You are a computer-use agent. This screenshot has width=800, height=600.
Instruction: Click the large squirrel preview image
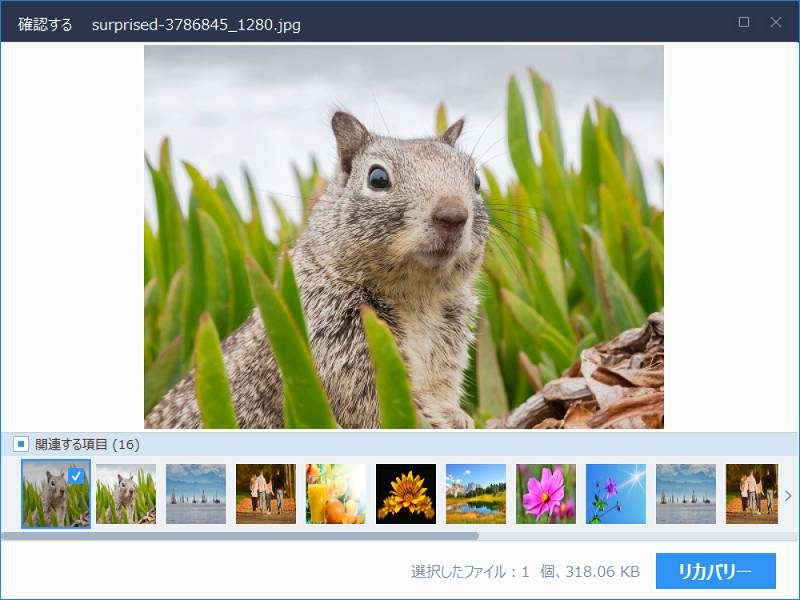pyautogui.click(x=404, y=237)
